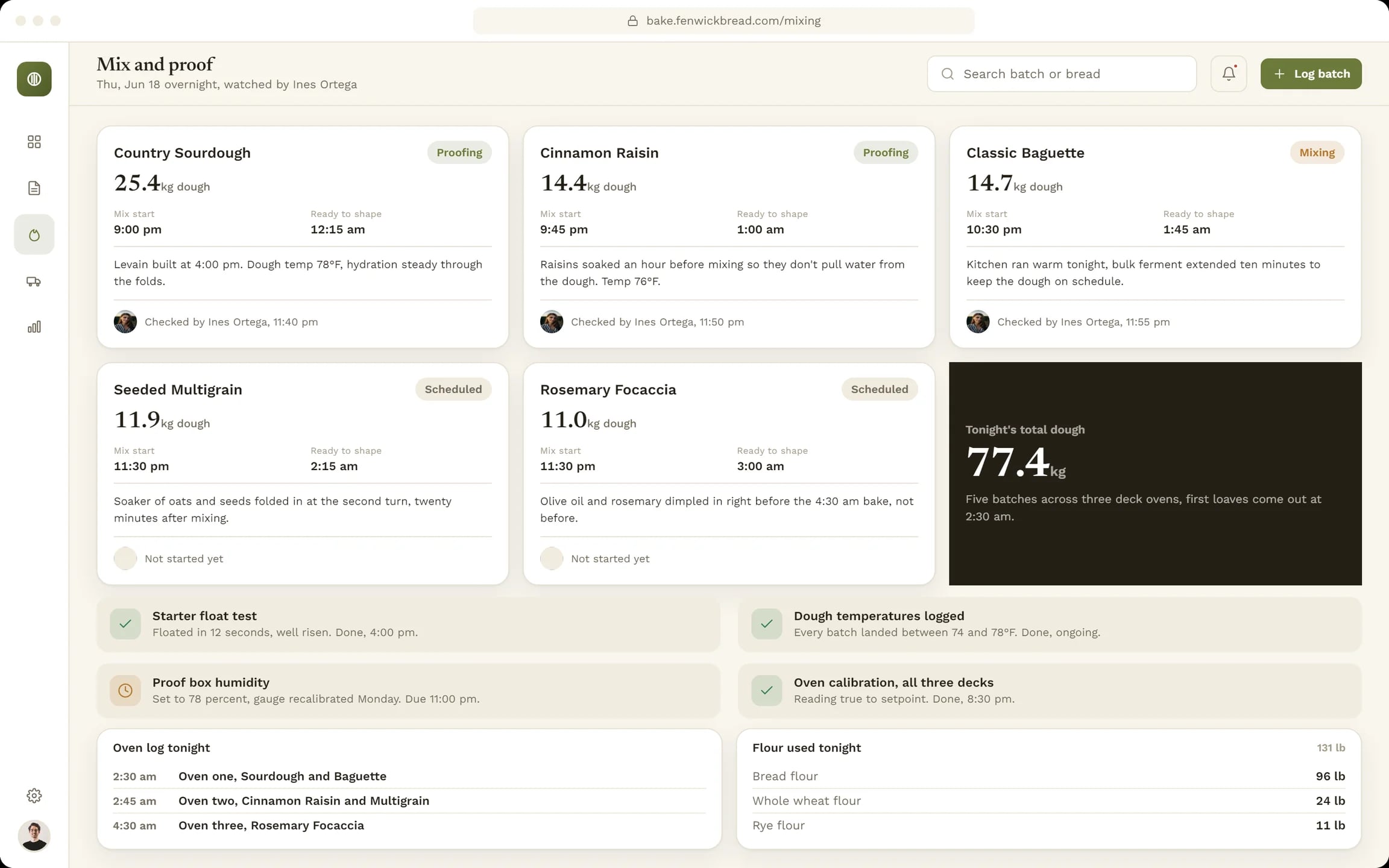1389x868 pixels.
Task: Click empty avatar on Rosemary Focaccia card
Action: pyautogui.click(x=552, y=559)
